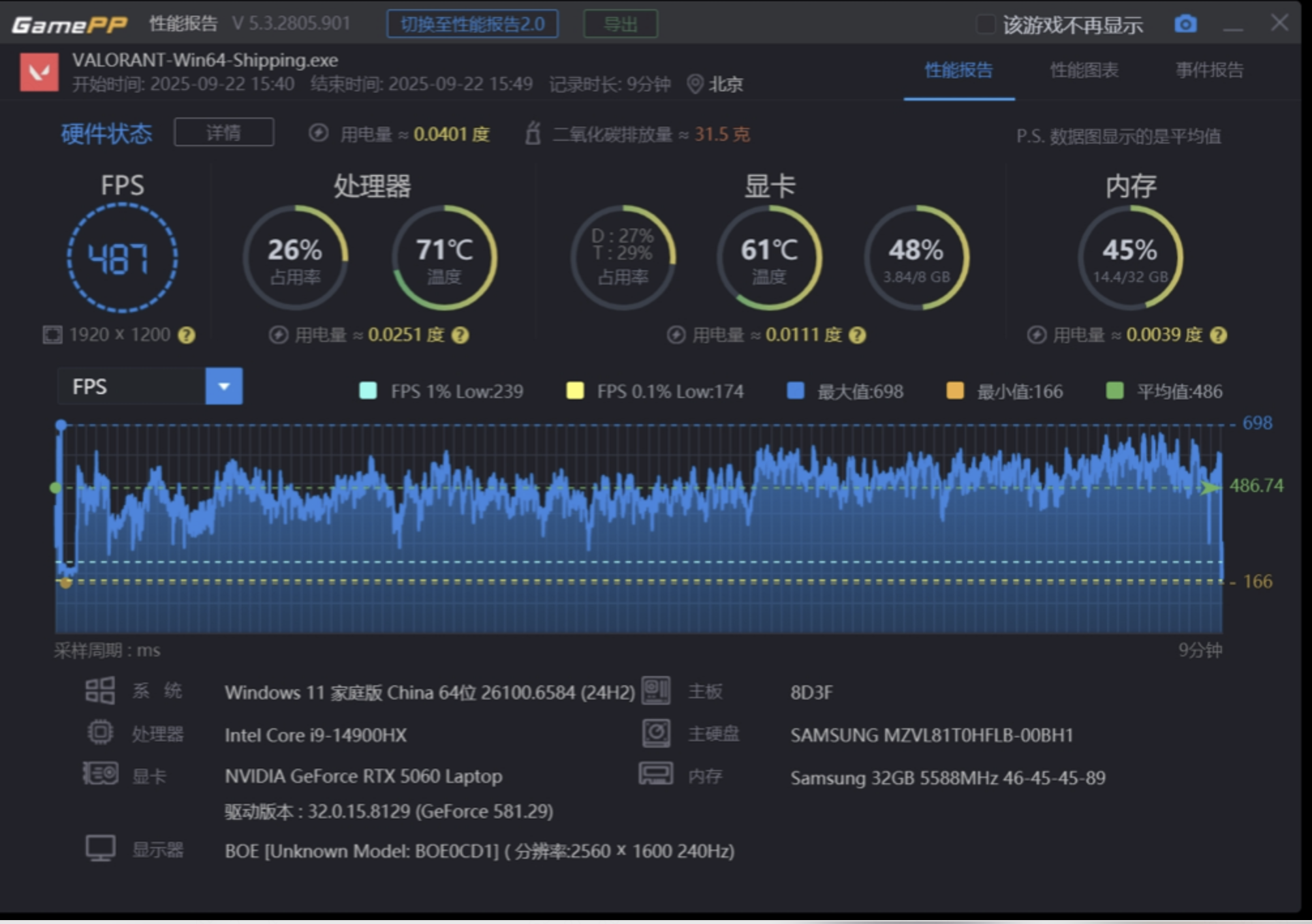Click help icon beside processor power usage
This screenshot has width=1312, height=924.
(x=460, y=335)
